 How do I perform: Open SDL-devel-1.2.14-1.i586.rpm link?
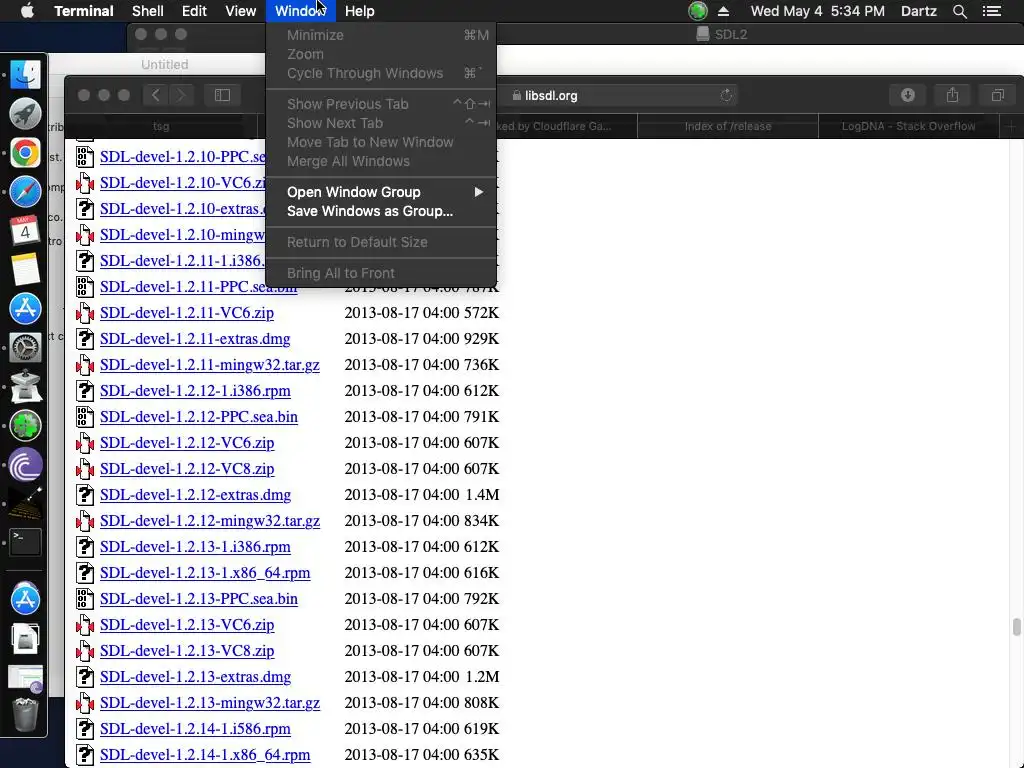tap(195, 729)
